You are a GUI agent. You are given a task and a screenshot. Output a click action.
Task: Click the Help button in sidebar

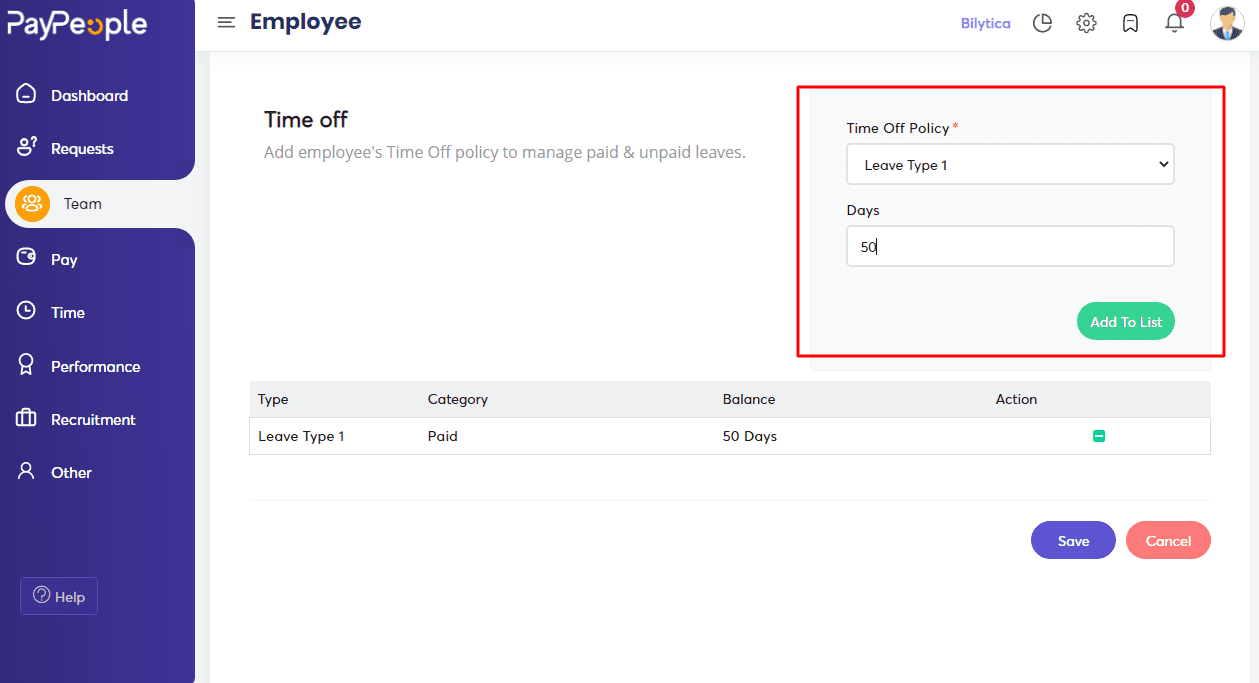pyautogui.click(x=59, y=596)
